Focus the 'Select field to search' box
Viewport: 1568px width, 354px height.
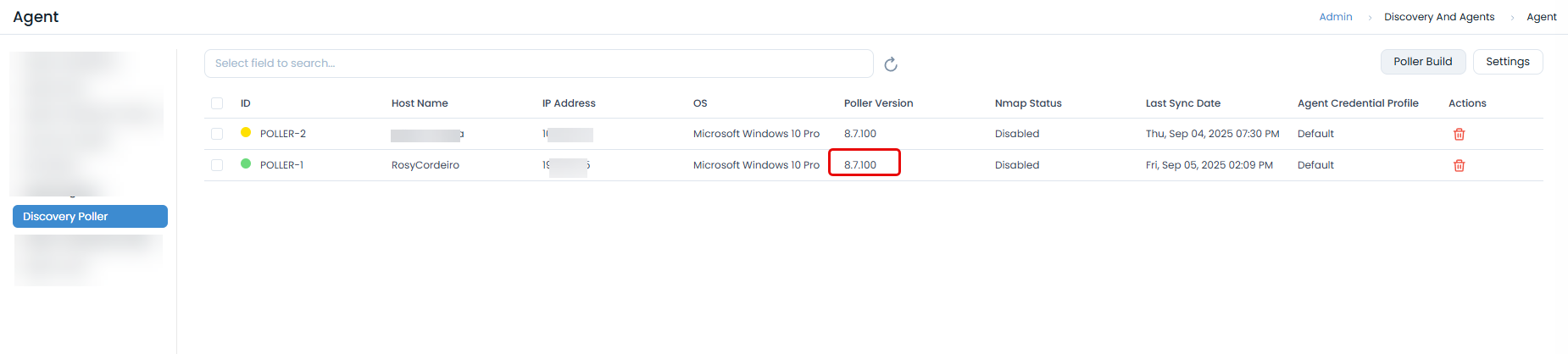[x=538, y=64]
